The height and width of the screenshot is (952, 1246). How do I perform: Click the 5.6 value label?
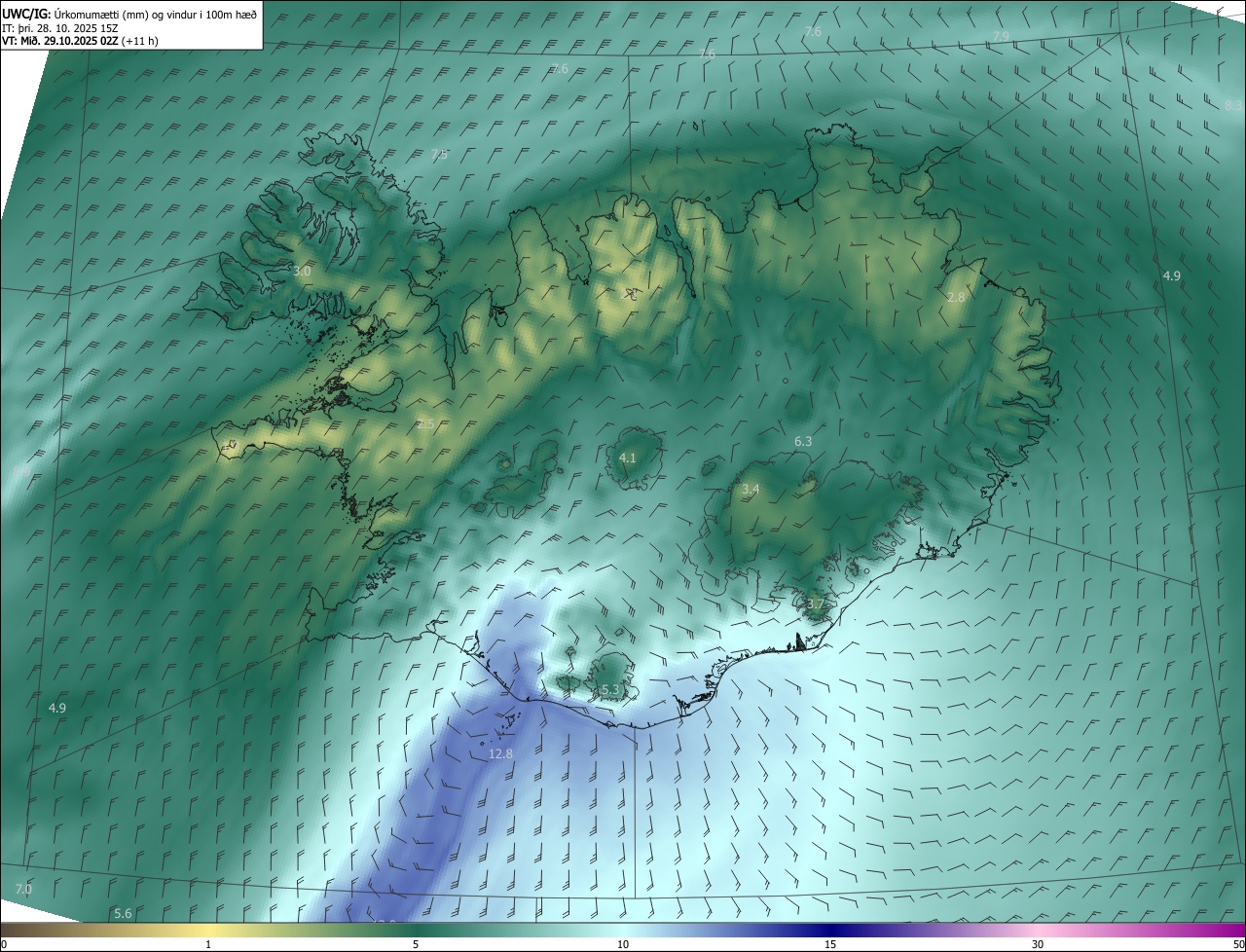coord(123,913)
